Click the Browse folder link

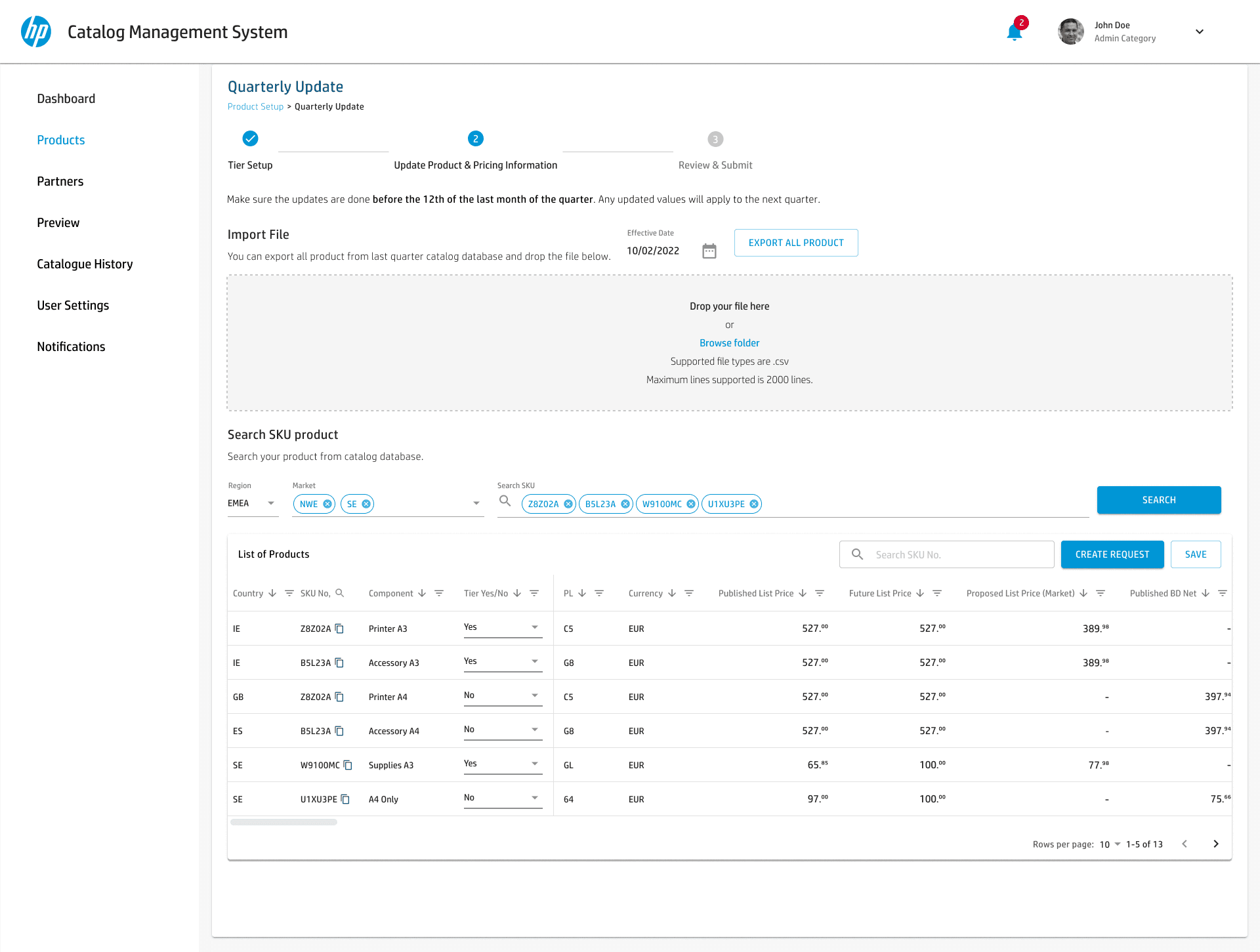point(730,343)
